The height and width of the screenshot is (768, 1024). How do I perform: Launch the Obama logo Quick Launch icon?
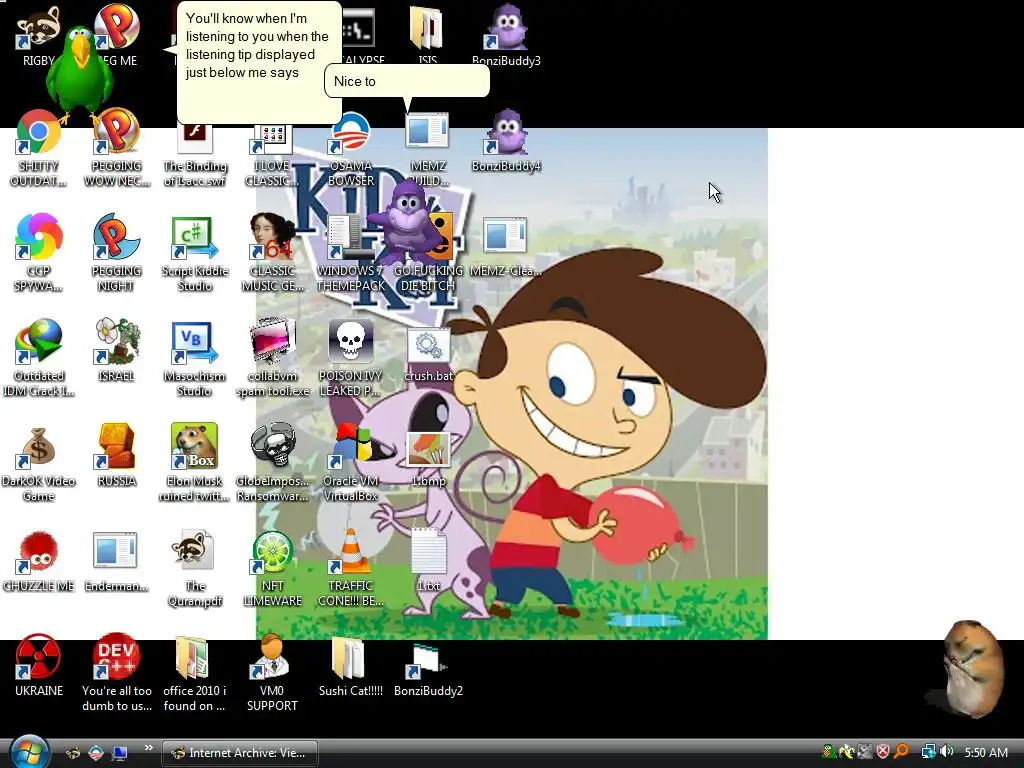coord(96,753)
